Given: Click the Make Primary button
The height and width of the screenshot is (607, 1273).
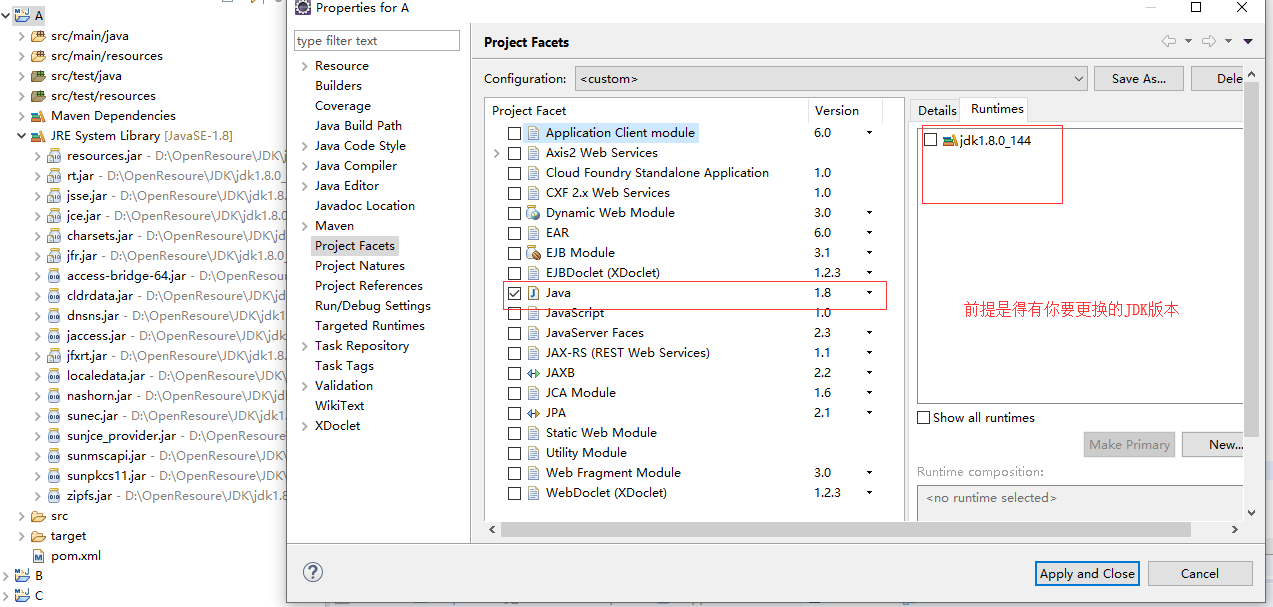Looking at the screenshot, I should click(1129, 445).
